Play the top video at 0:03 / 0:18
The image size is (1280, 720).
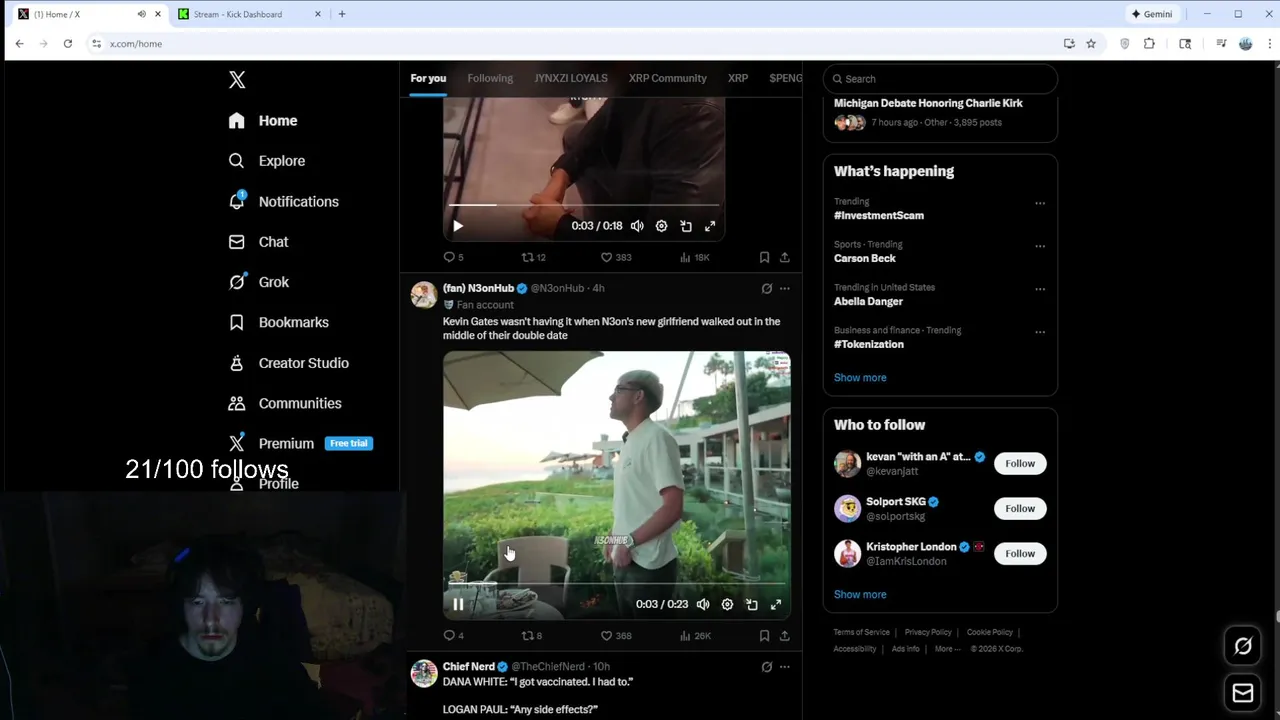point(458,226)
